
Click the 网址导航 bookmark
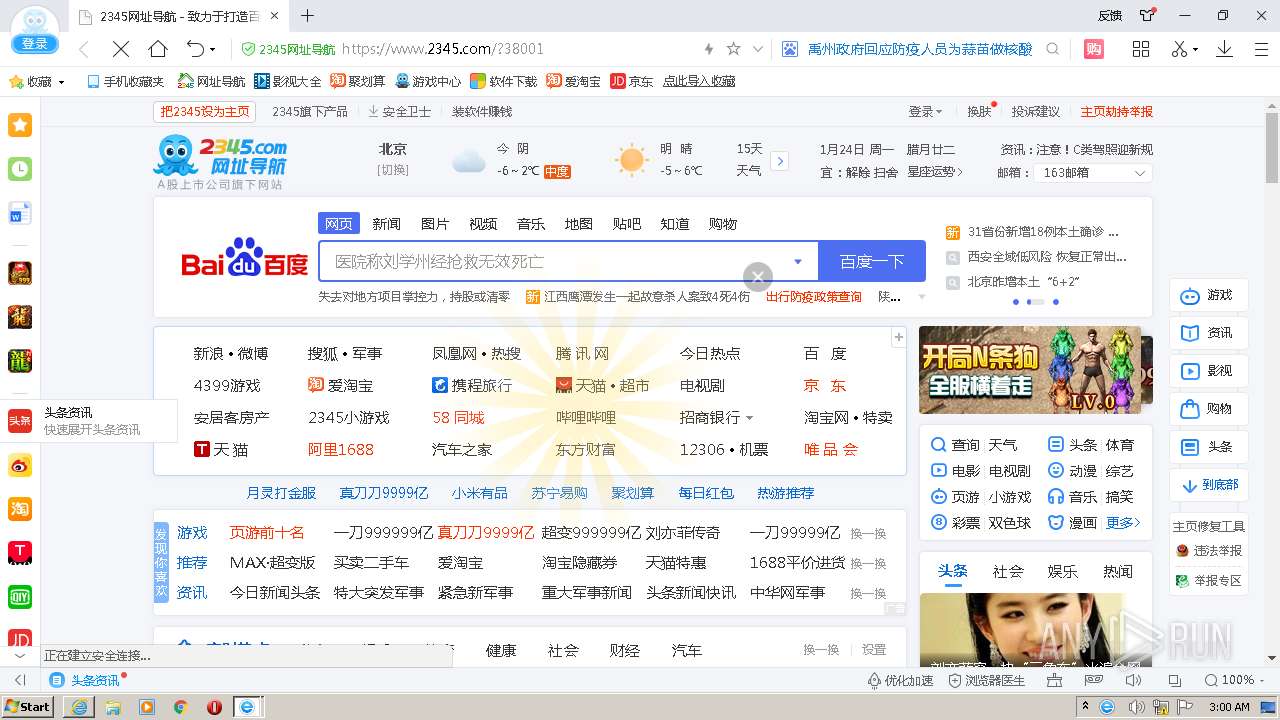(x=211, y=82)
